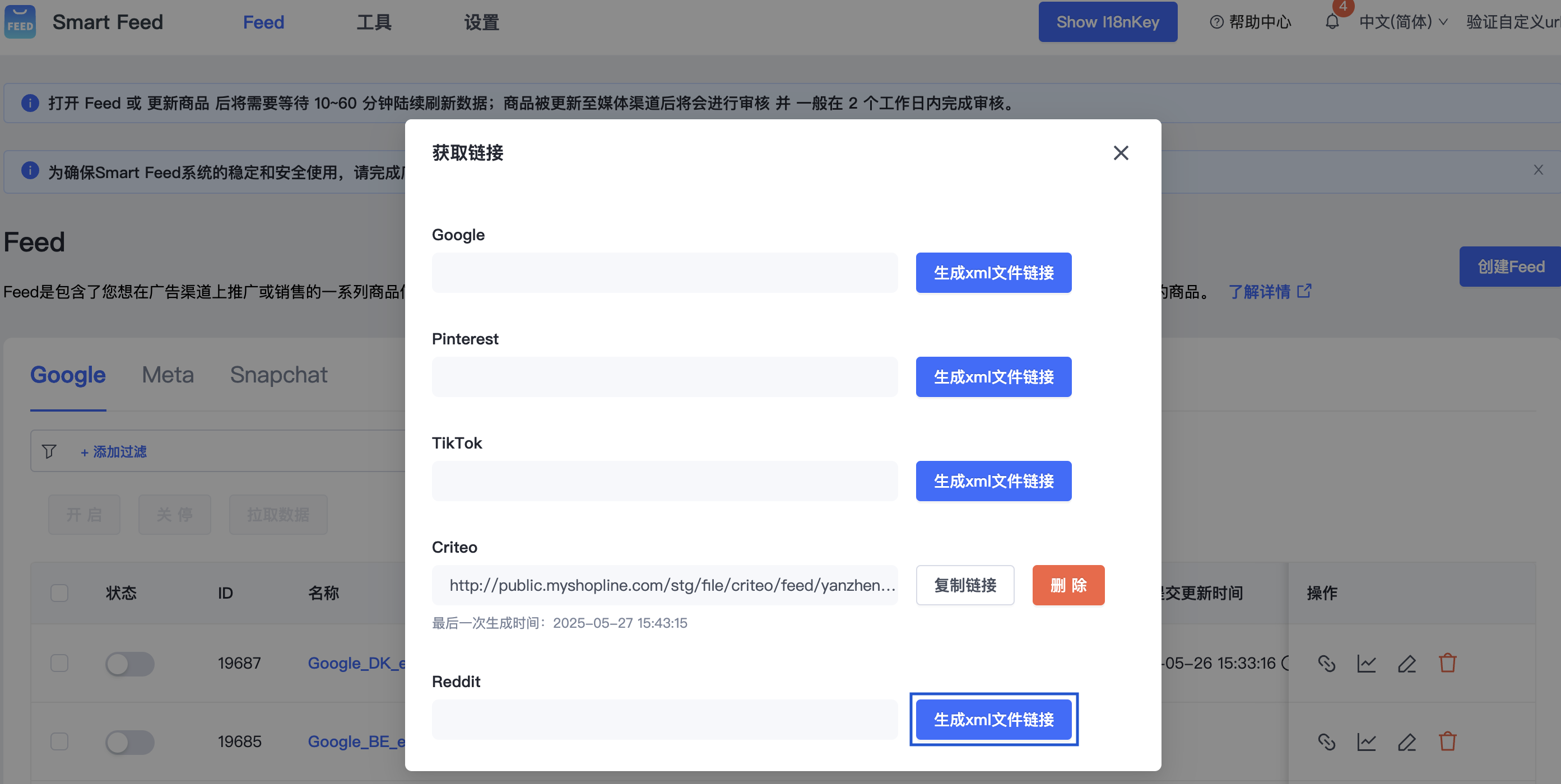Click the 操作 column header
1561x784 pixels.
[1322, 592]
